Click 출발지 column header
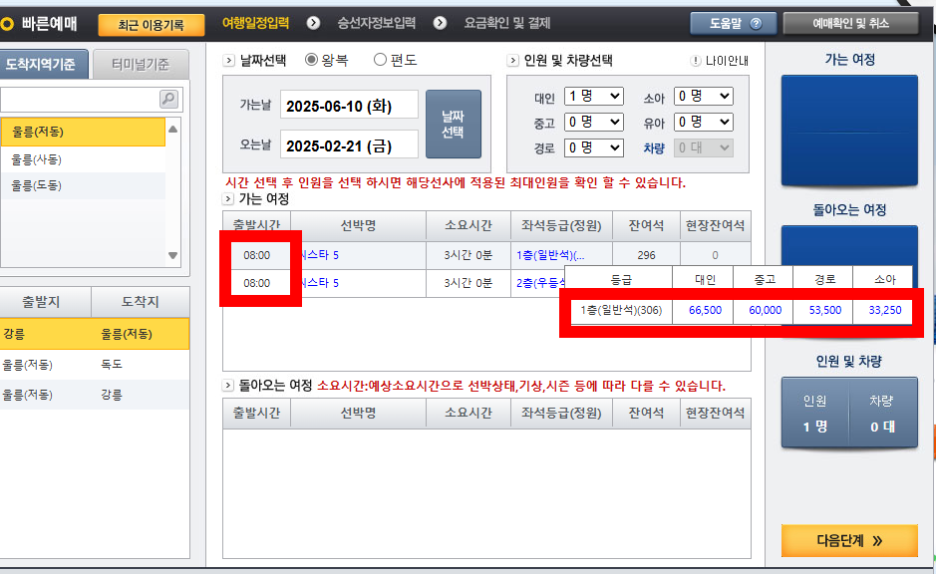This screenshot has width=936, height=574. point(45,302)
